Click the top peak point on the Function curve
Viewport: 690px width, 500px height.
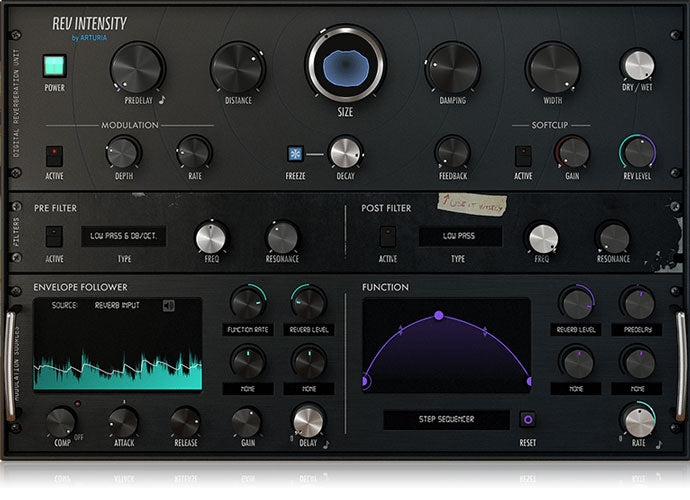pyautogui.click(x=438, y=315)
